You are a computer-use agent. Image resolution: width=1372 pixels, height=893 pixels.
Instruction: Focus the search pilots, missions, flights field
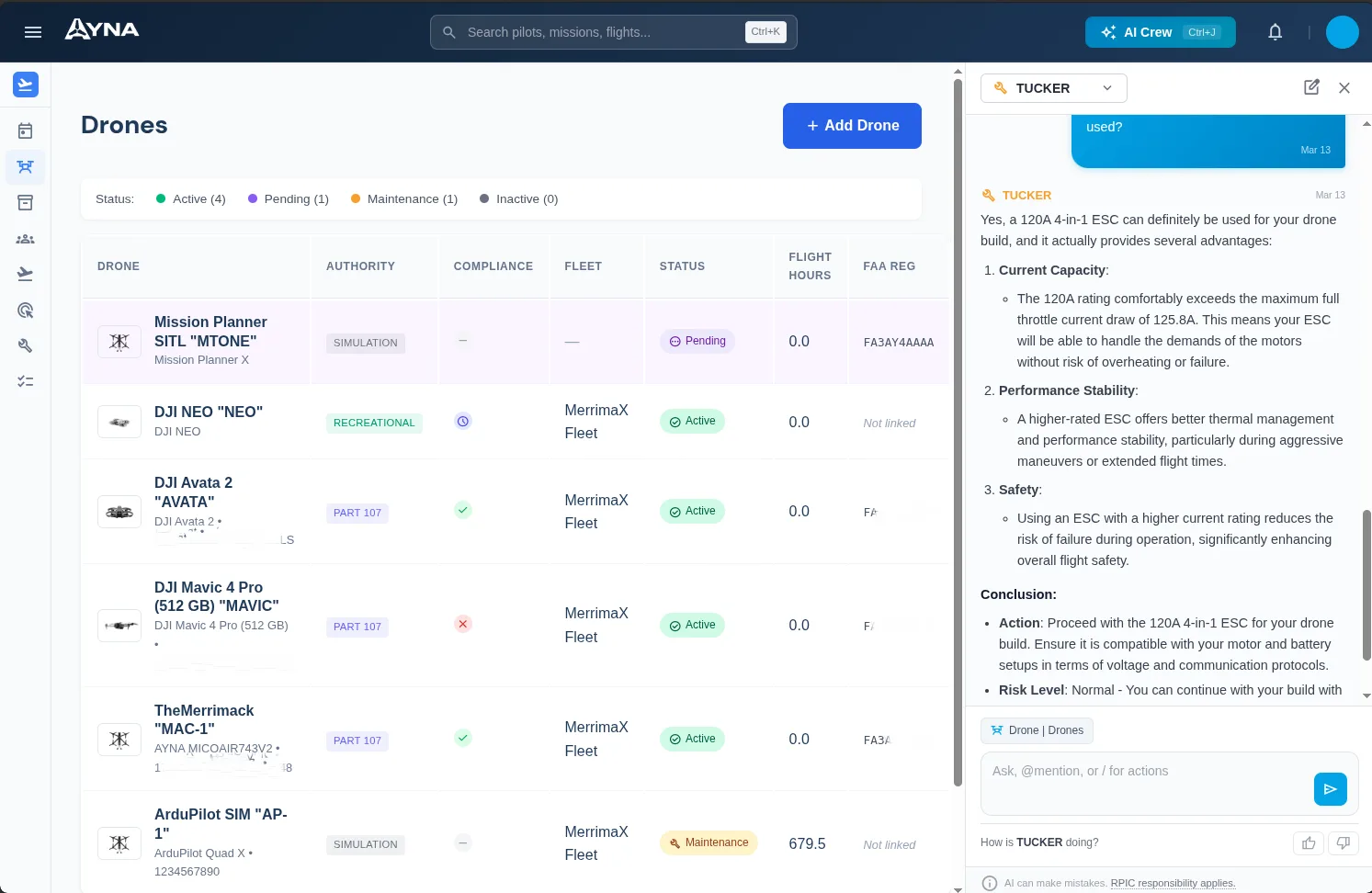point(613,32)
